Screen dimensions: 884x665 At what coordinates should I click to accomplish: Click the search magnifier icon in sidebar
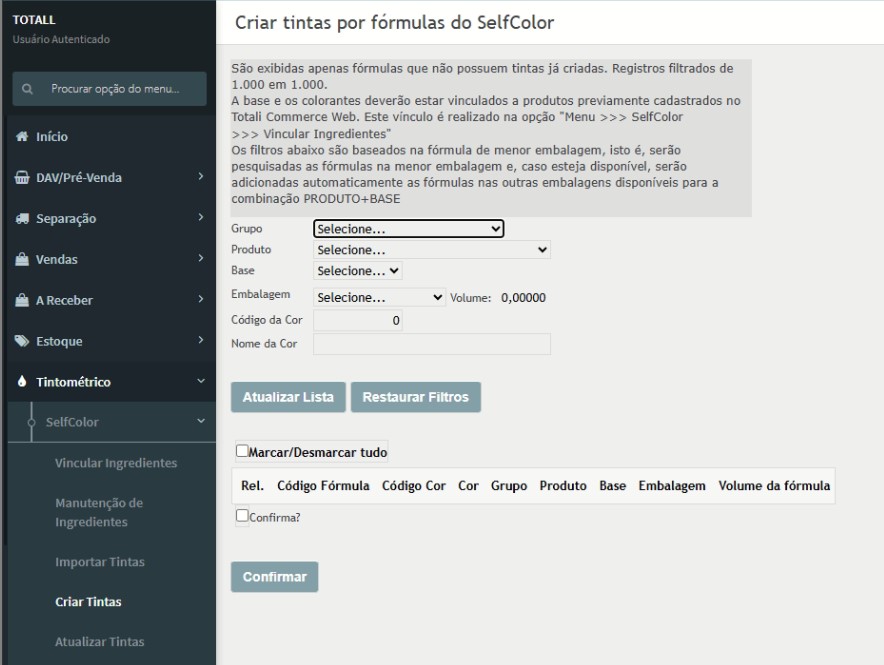(x=27, y=89)
